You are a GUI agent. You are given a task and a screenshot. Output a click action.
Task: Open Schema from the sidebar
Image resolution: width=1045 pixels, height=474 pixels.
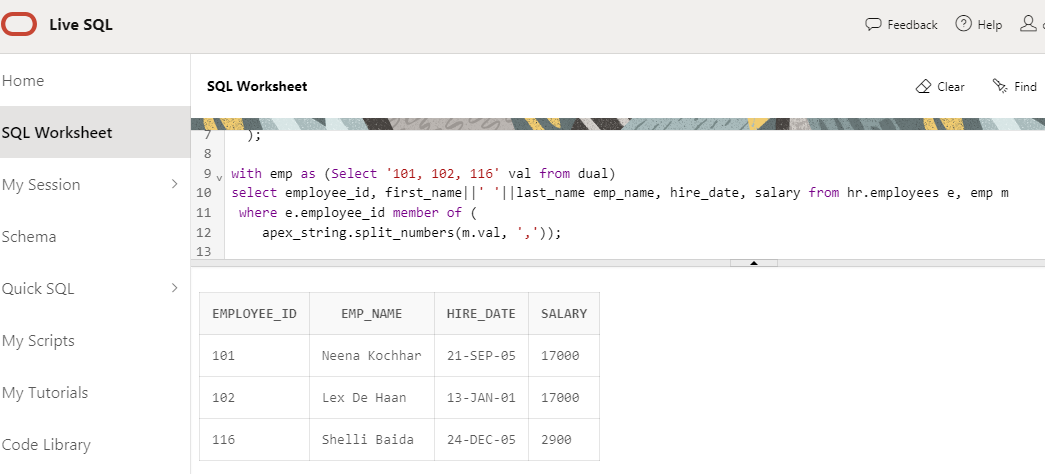pos(29,237)
